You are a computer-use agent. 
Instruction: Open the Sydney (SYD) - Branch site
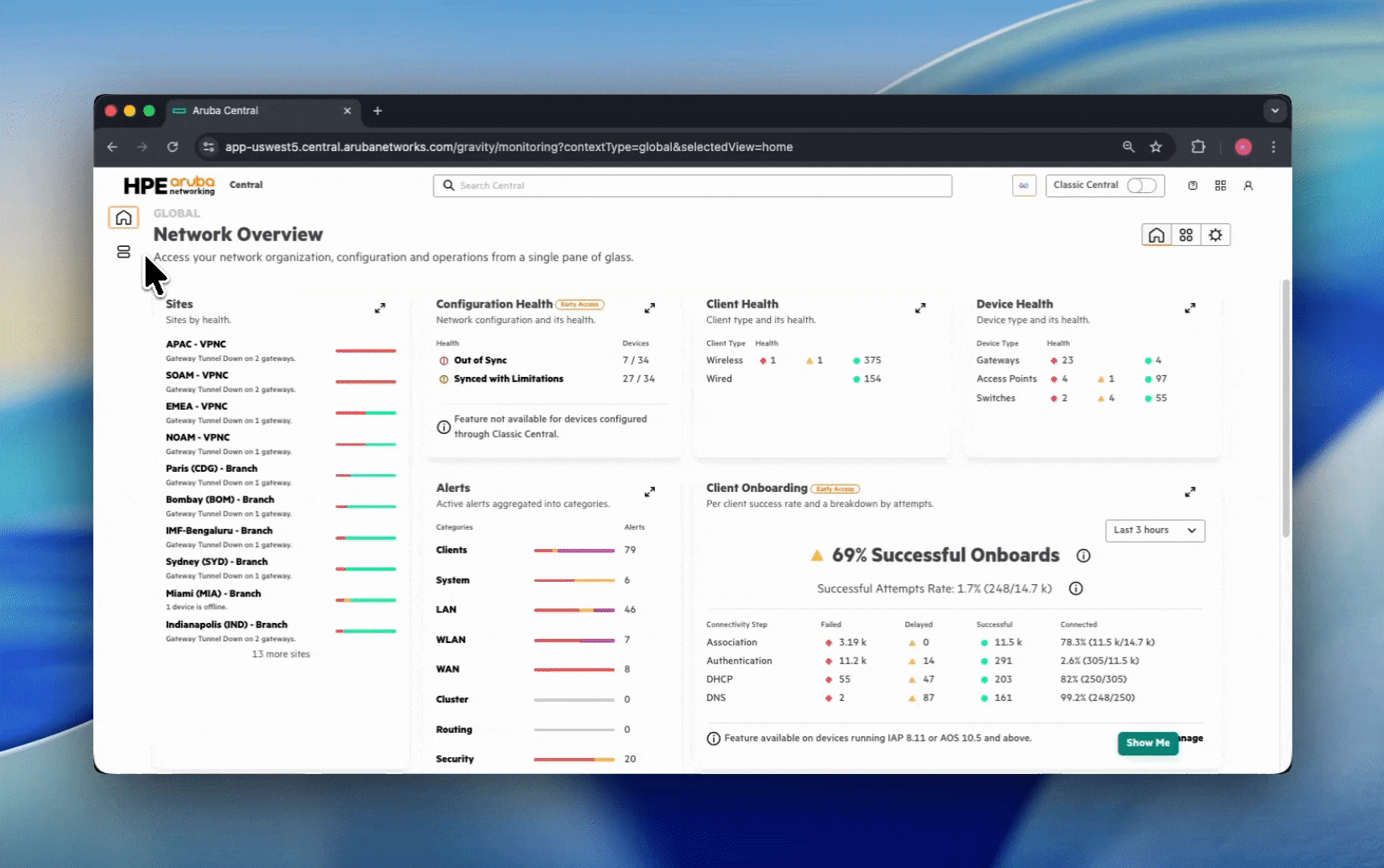(x=216, y=562)
